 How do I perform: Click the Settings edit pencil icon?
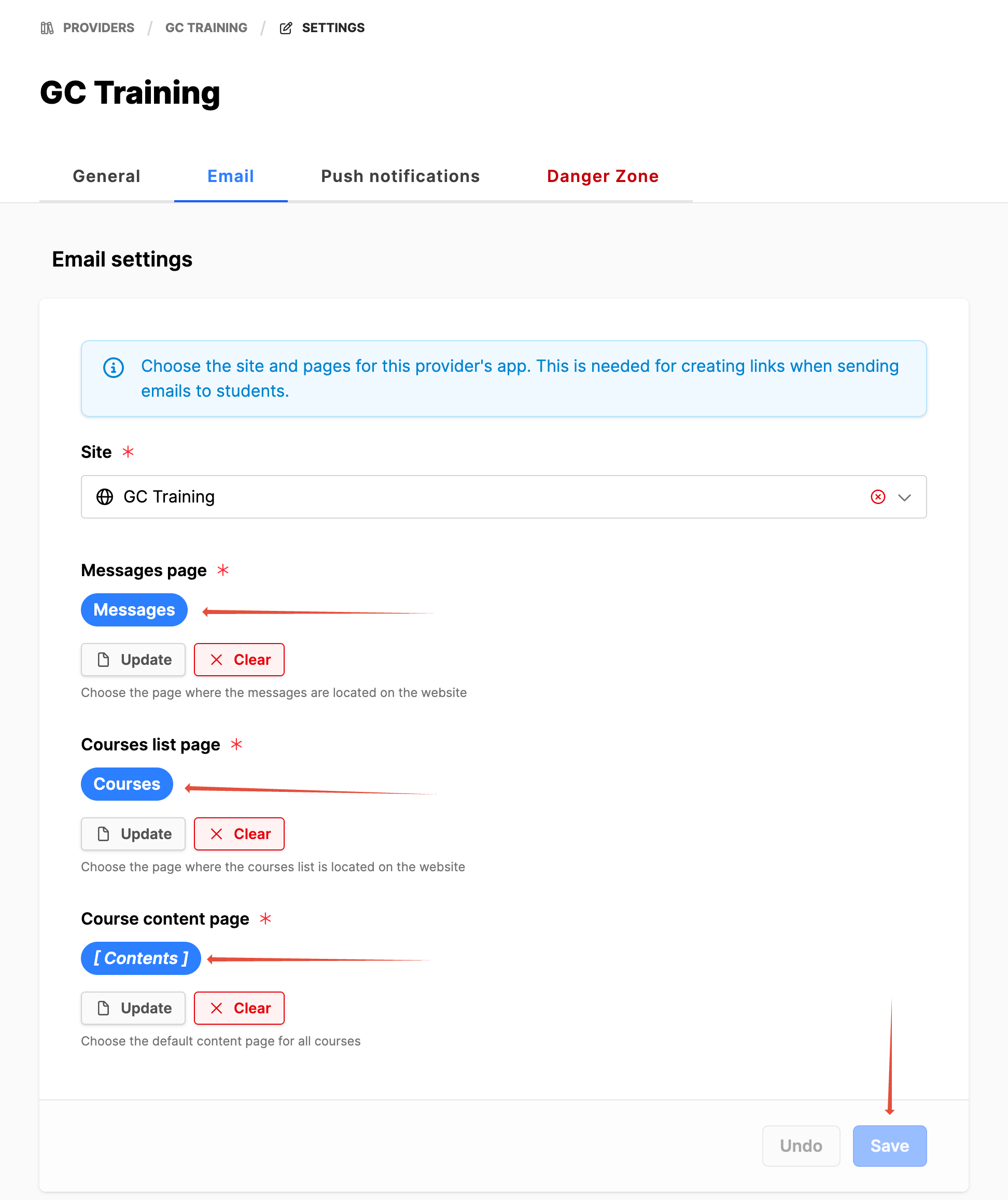point(286,28)
